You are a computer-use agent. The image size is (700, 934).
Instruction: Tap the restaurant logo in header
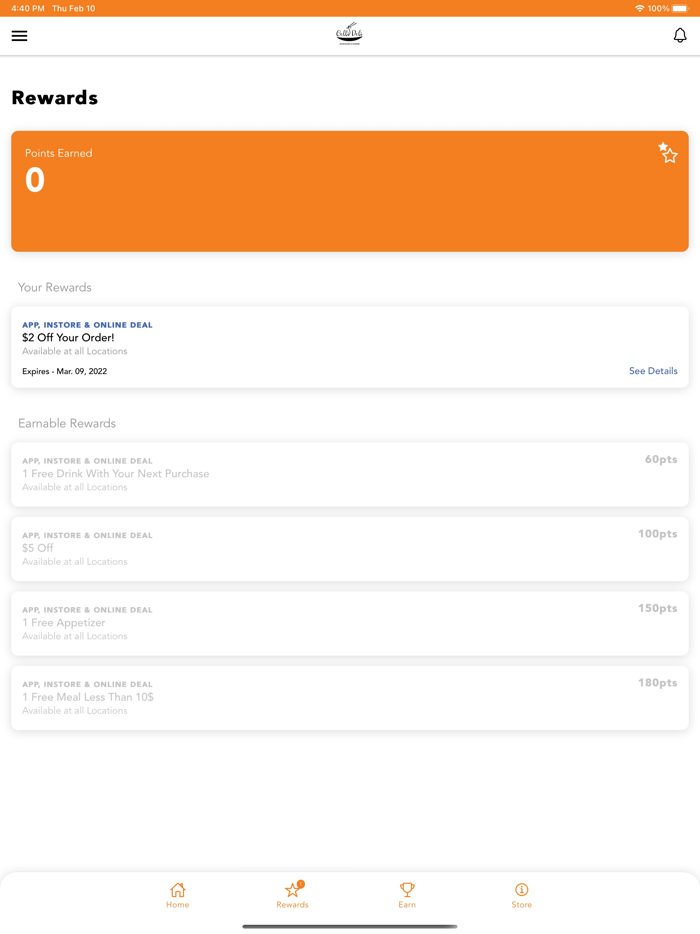pyautogui.click(x=349, y=35)
